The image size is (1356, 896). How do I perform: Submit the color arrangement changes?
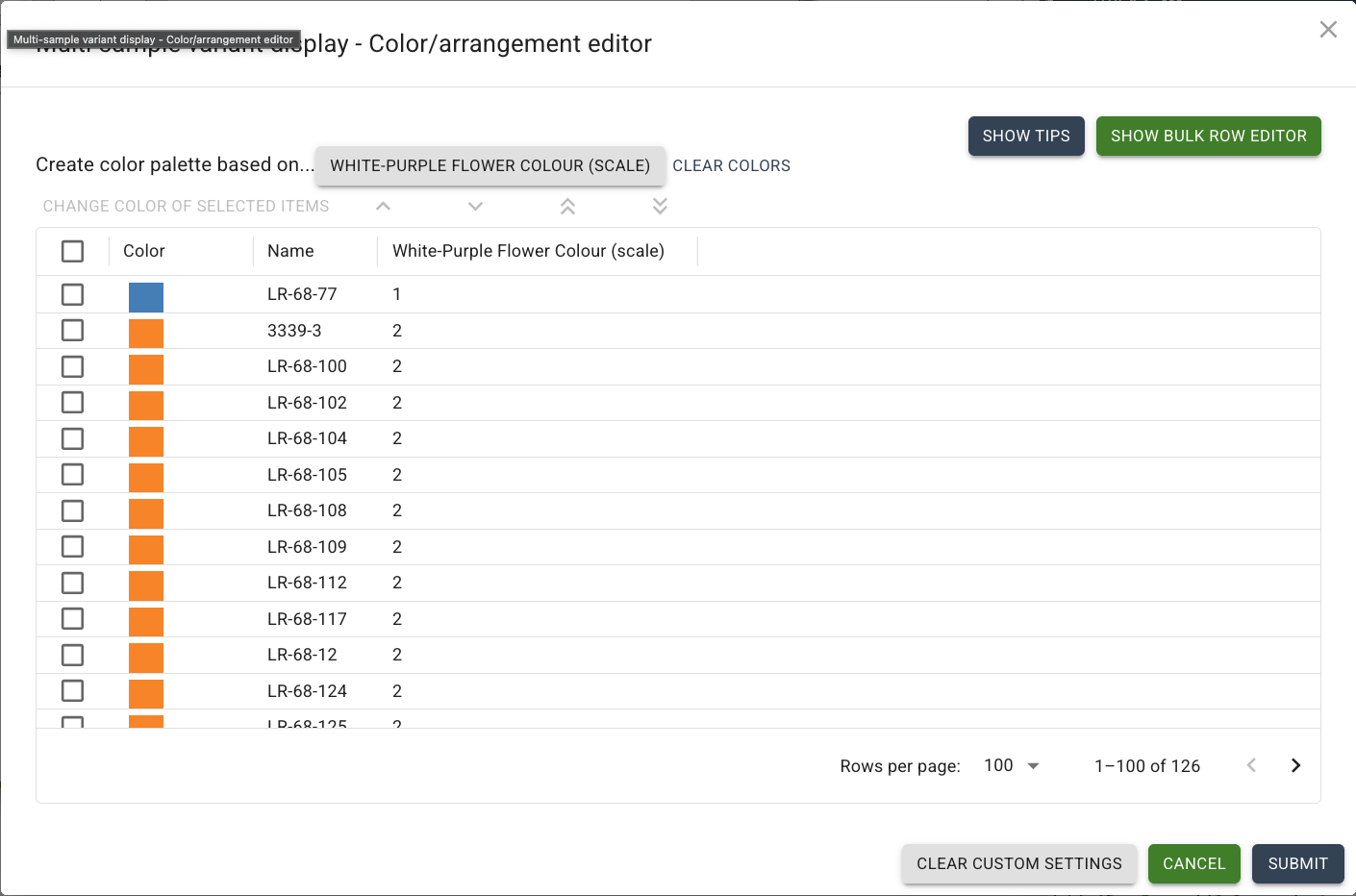click(1297, 863)
